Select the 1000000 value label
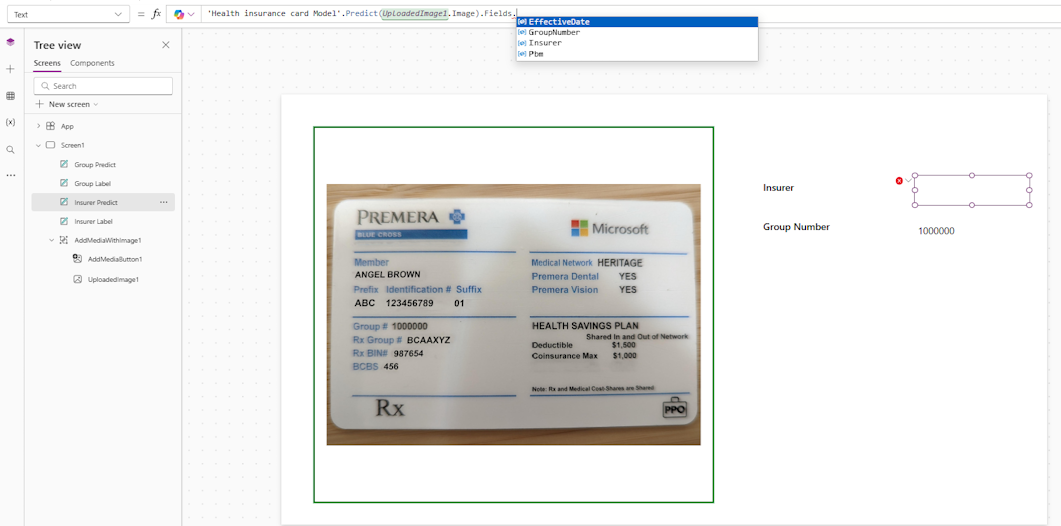1061x526 pixels. [x=936, y=231]
